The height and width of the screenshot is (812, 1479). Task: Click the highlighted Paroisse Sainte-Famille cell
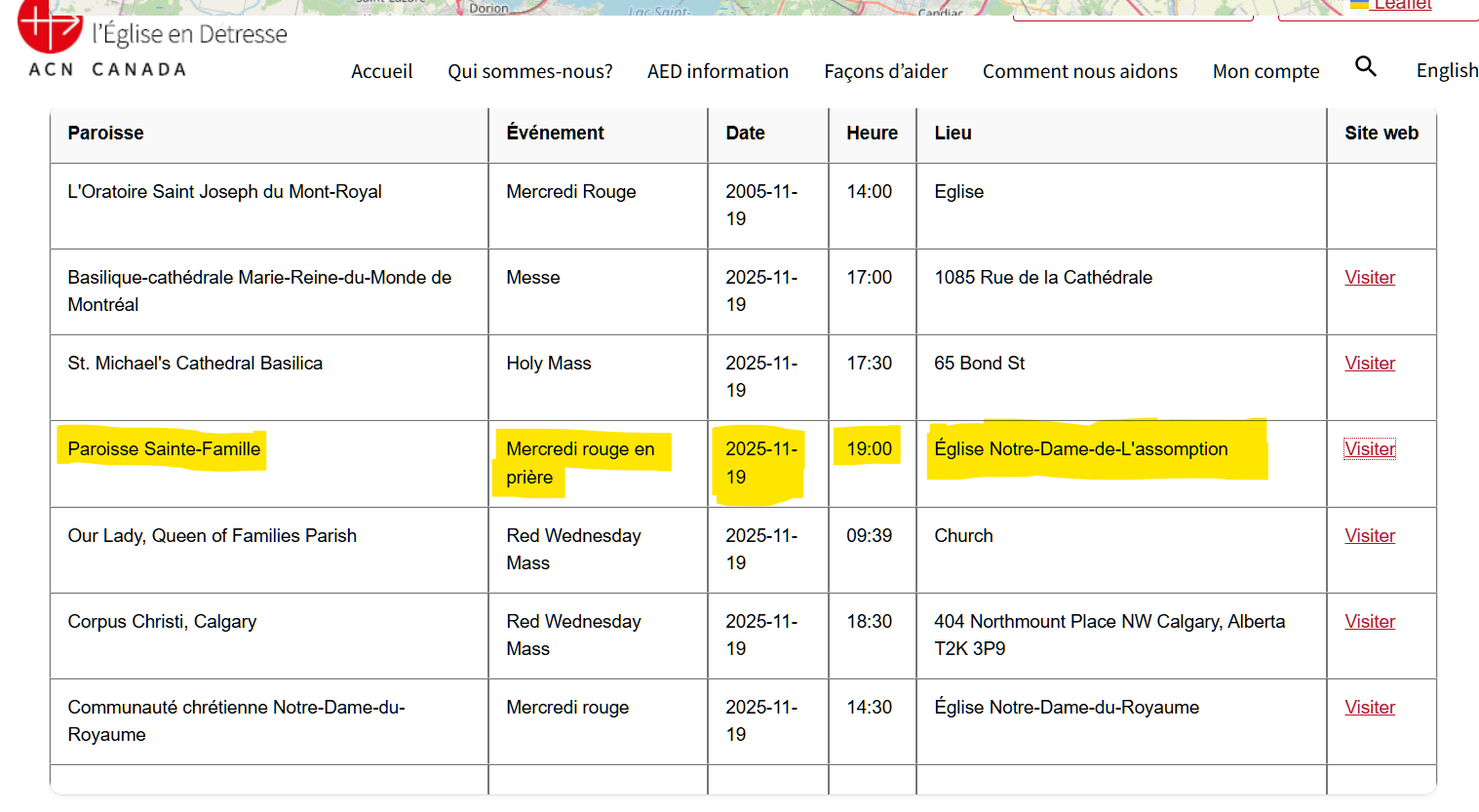pos(164,449)
